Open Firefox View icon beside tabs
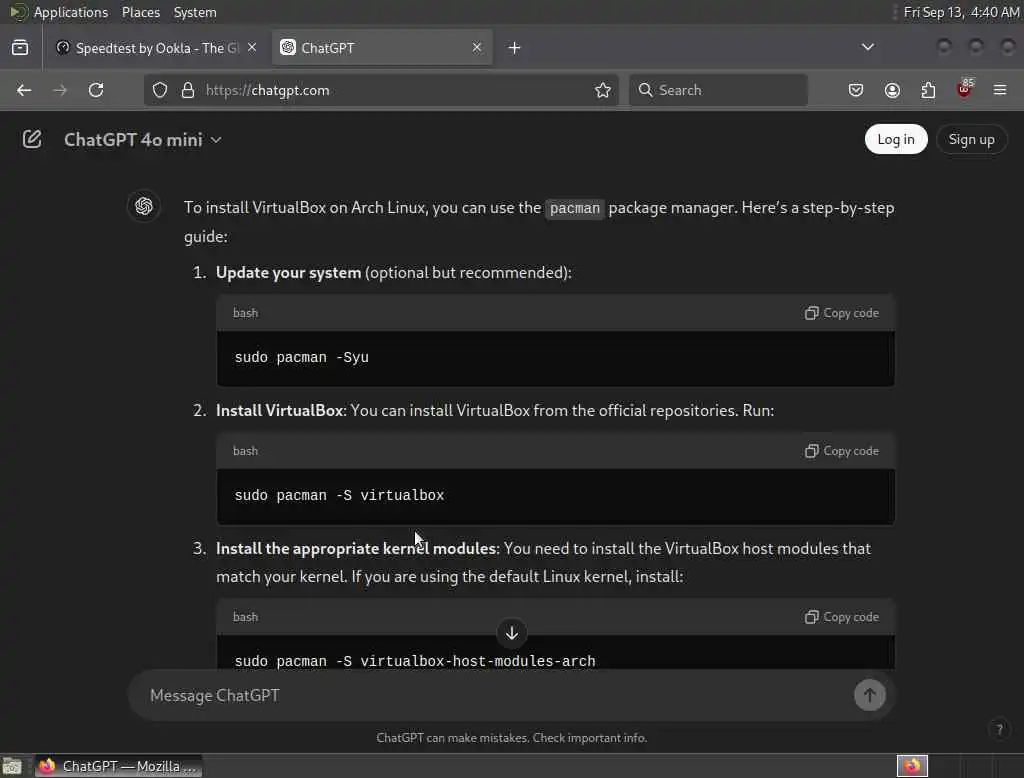This screenshot has height=778, width=1024. (20, 48)
